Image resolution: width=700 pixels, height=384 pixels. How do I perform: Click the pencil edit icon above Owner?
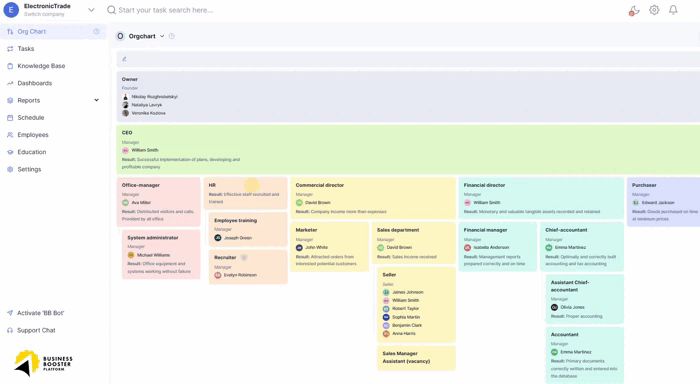click(x=125, y=59)
